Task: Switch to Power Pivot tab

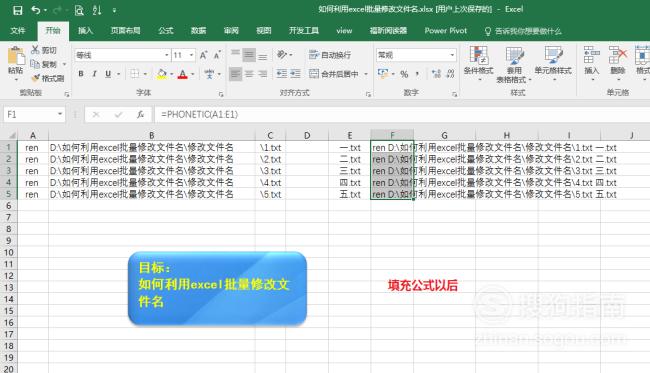Action: coord(446,31)
